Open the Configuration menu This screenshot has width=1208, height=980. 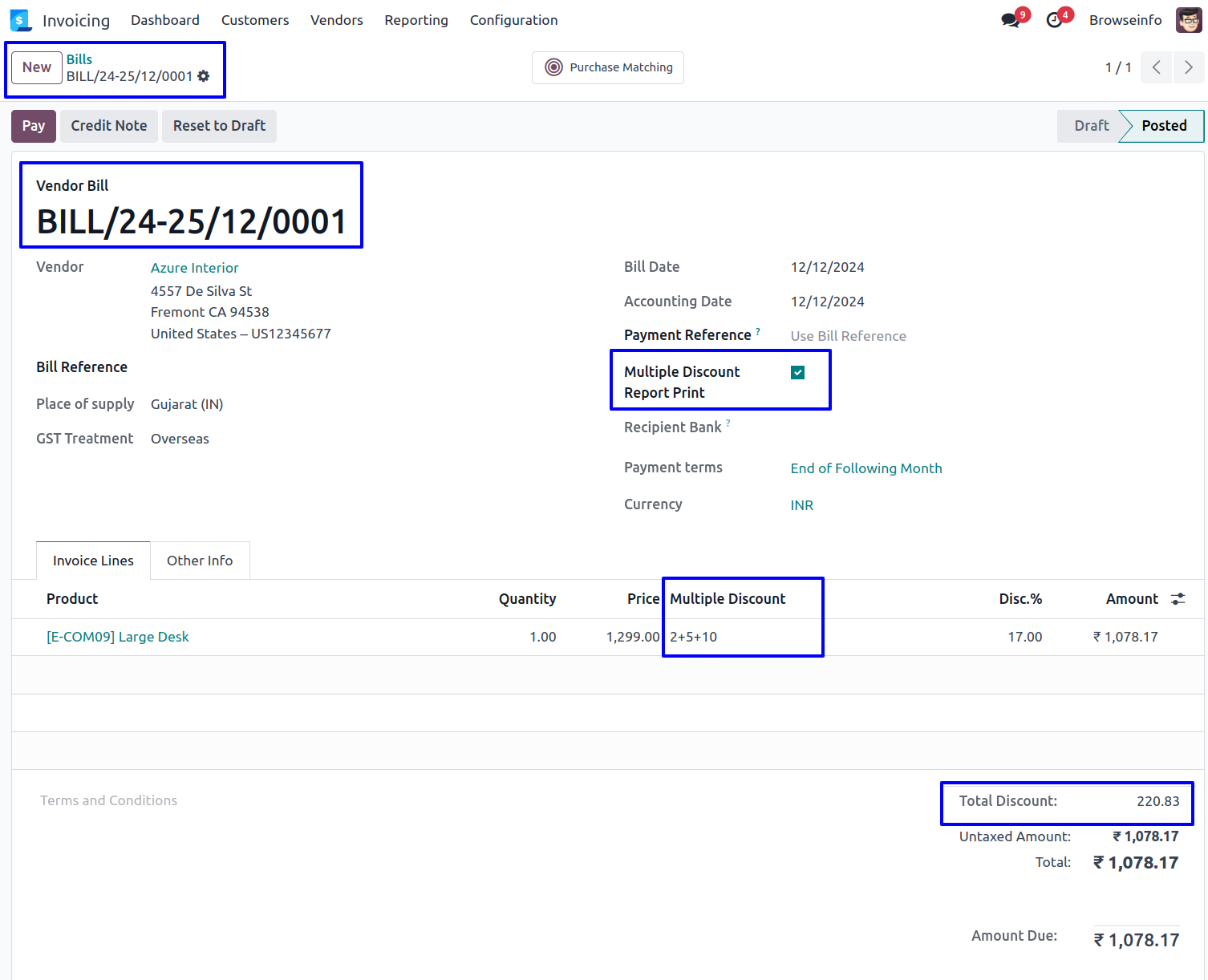pos(513,20)
